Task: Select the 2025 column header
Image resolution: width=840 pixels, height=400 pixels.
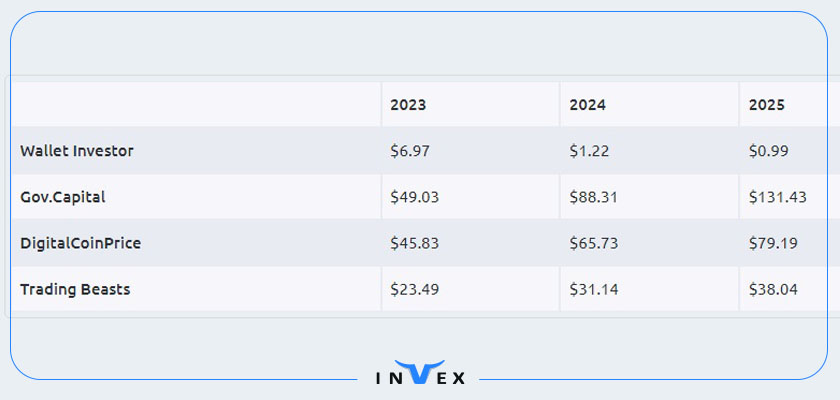Action: point(767,105)
